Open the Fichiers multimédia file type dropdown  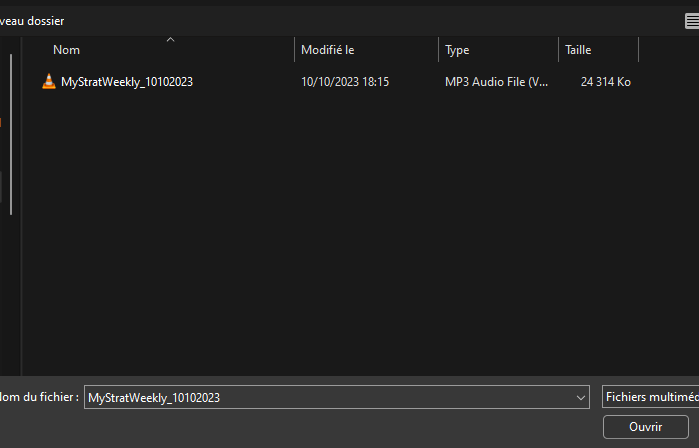(x=651, y=397)
